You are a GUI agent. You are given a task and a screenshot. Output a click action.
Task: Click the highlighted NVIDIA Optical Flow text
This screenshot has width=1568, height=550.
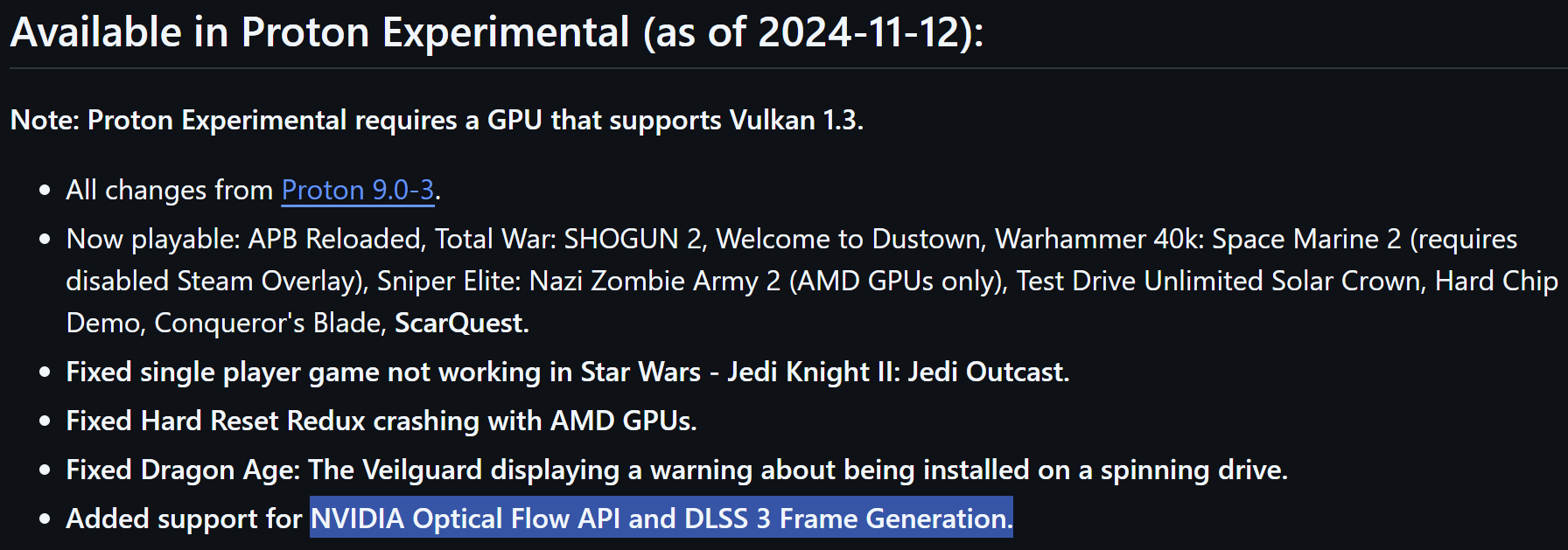[x=466, y=519]
